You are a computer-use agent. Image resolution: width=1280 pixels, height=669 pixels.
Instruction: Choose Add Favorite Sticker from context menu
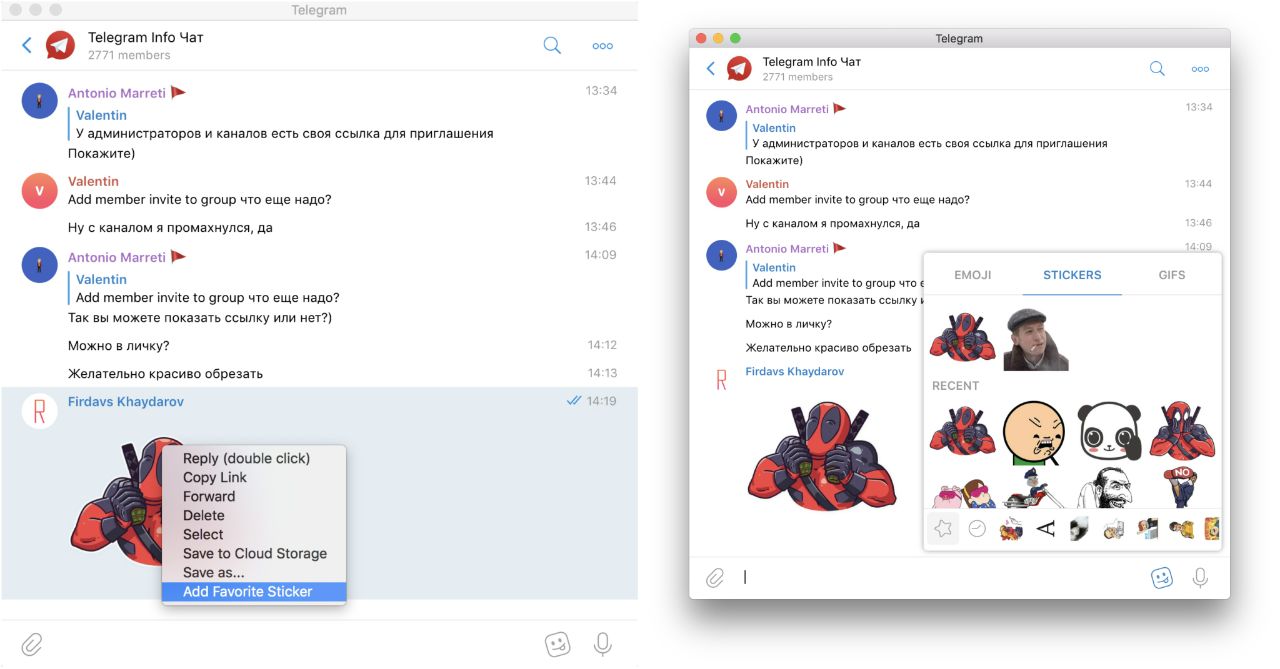pyautogui.click(x=254, y=591)
